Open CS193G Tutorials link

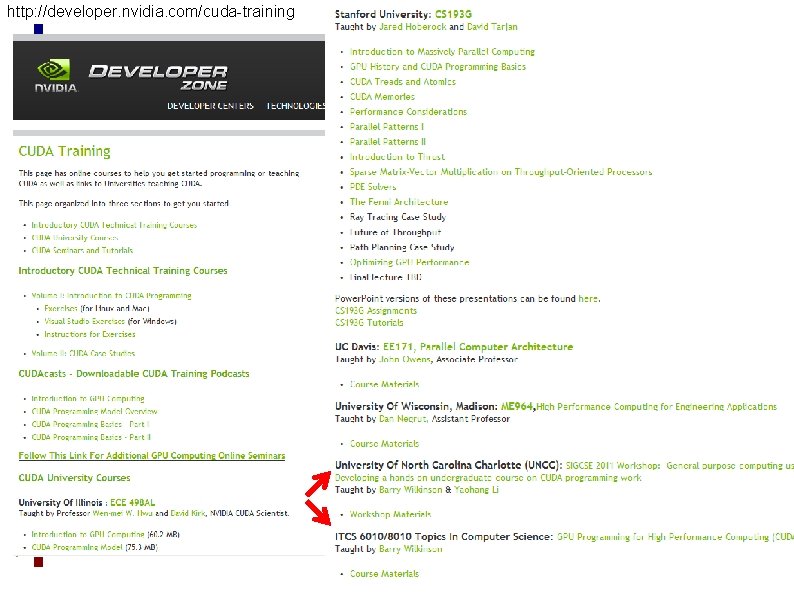tap(369, 323)
